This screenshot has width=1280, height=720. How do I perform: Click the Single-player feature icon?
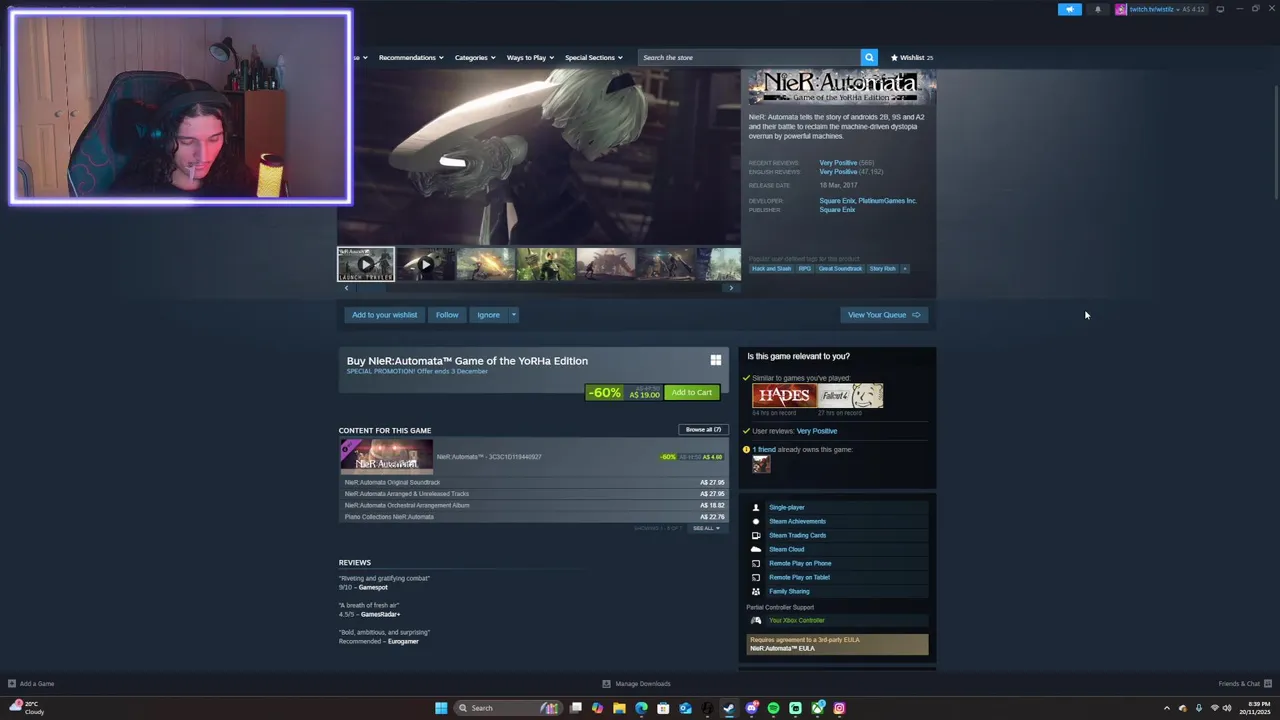click(x=755, y=507)
